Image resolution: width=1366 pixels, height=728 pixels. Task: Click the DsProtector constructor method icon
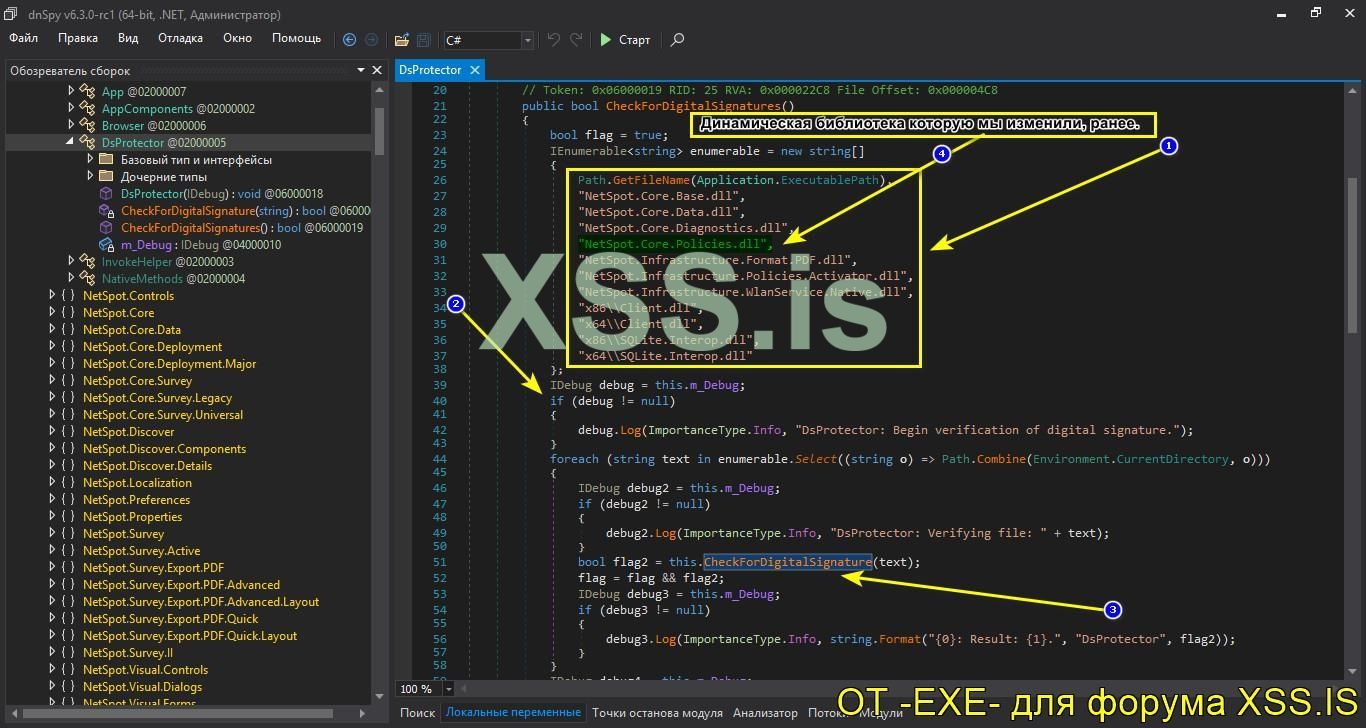(106, 194)
